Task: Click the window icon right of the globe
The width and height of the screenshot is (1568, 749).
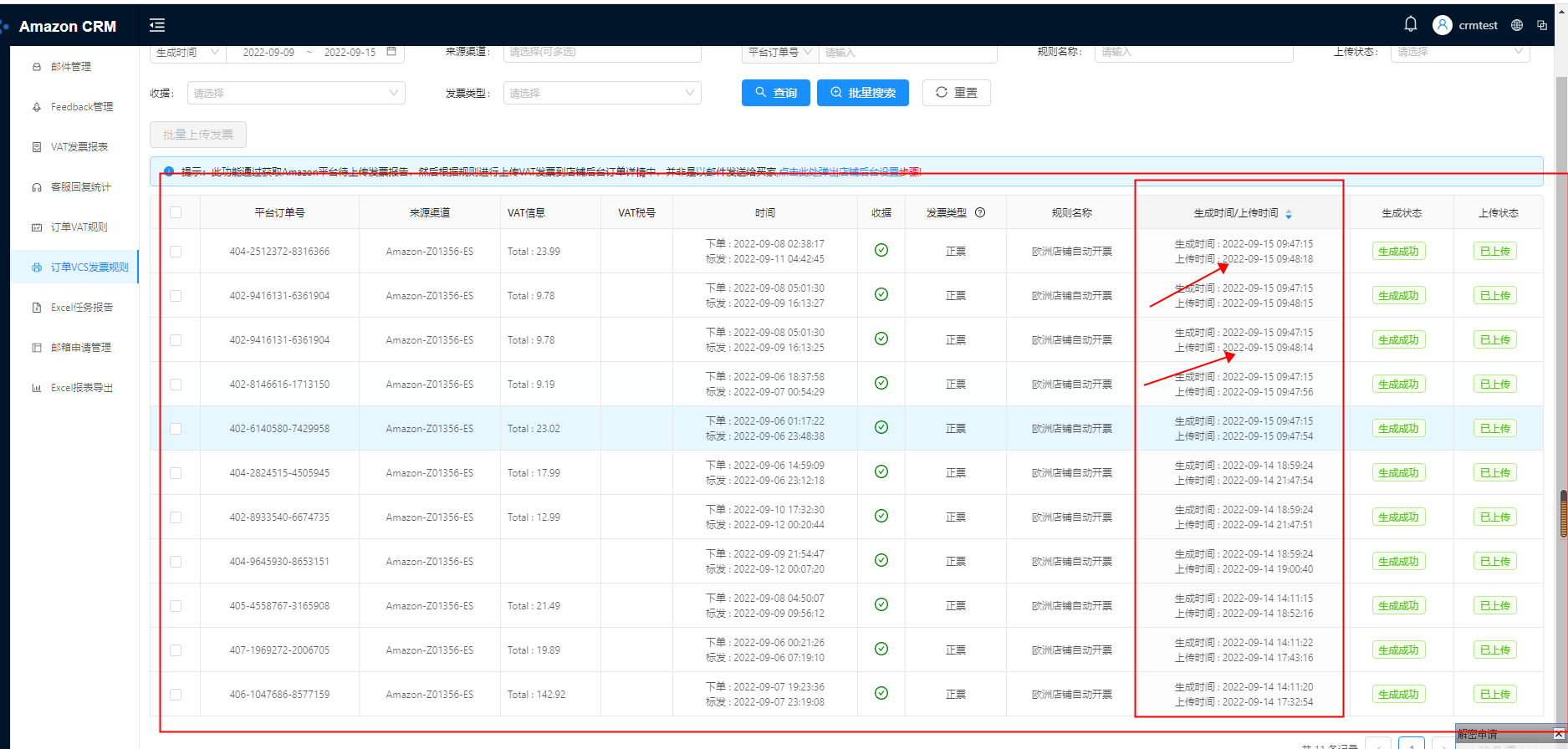Action: pyautogui.click(x=1542, y=25)
